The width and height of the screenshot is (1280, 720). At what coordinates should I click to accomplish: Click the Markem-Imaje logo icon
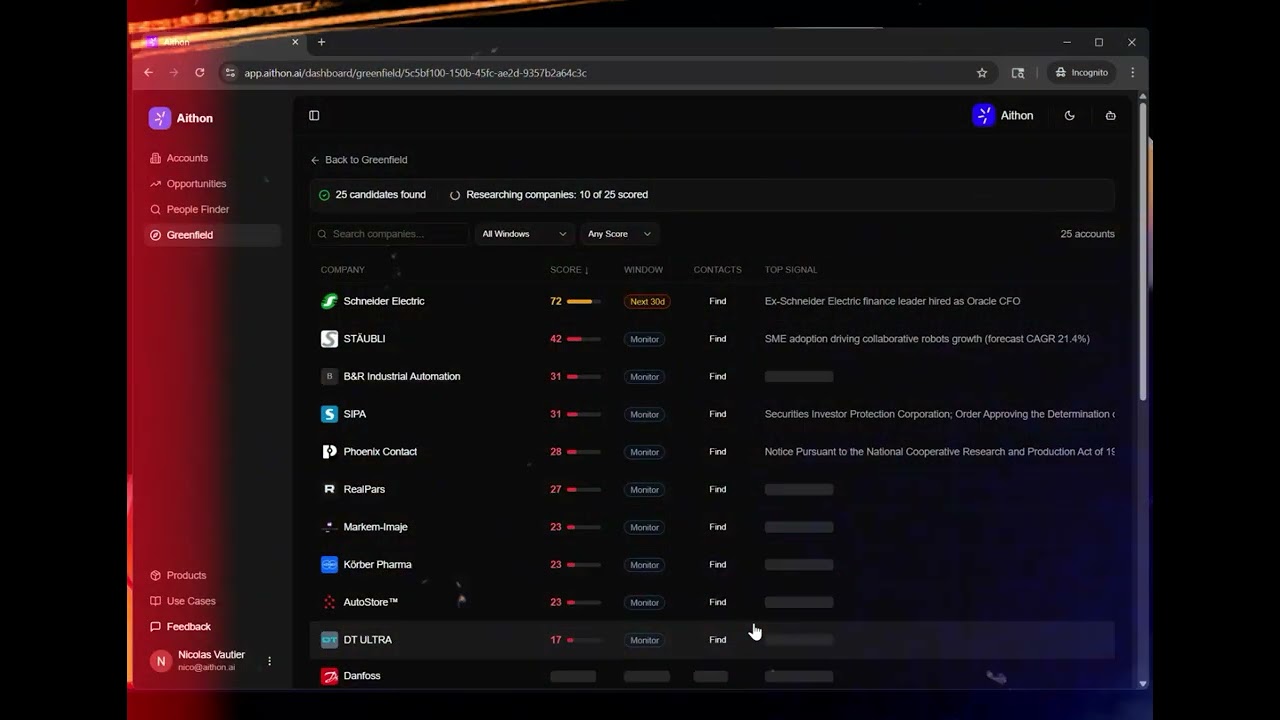(329, 527)
